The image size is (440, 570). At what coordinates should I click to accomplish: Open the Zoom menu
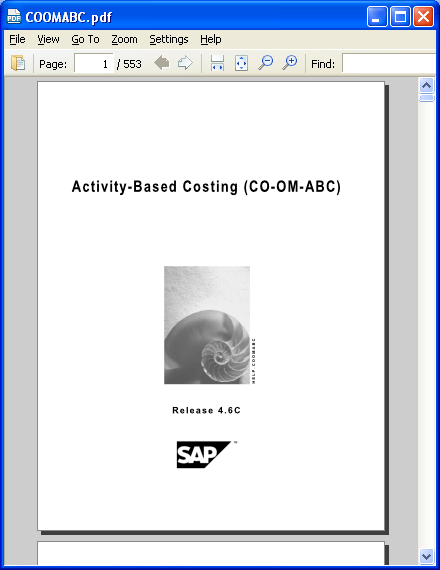(124, 39)
